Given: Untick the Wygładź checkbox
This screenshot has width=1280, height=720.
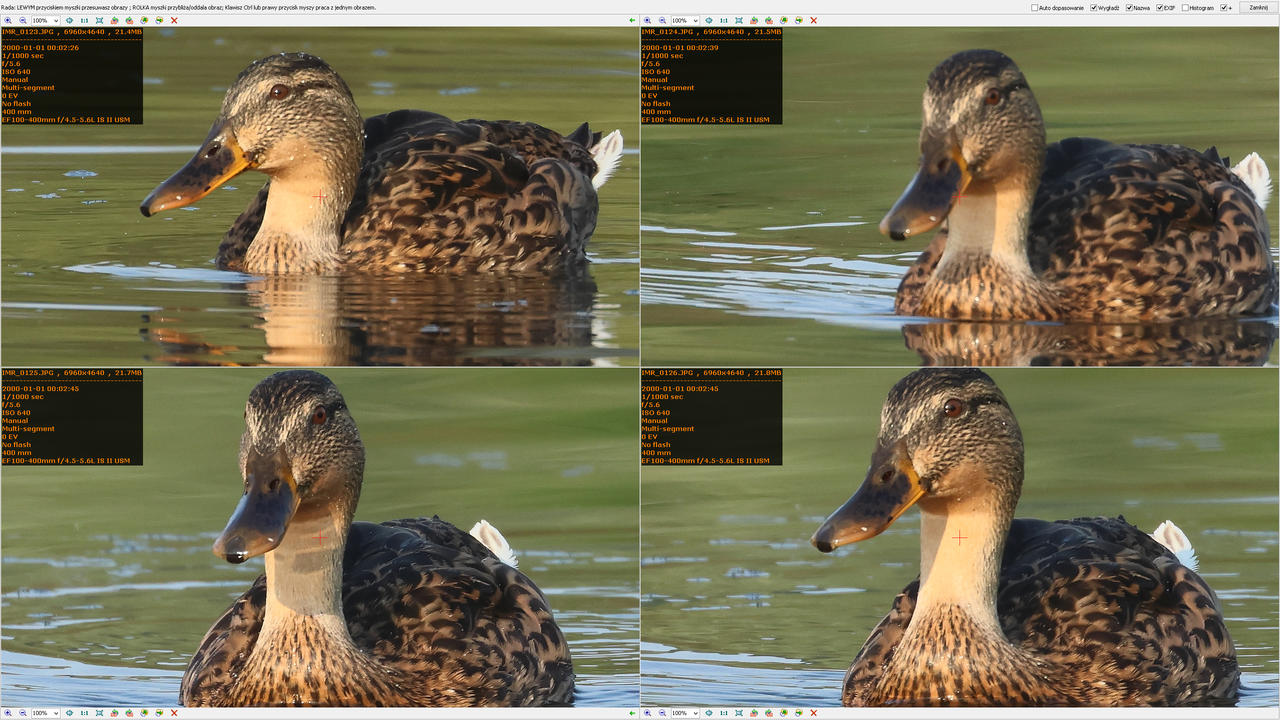Looking at the screenshot, I should click(1094, 7).
